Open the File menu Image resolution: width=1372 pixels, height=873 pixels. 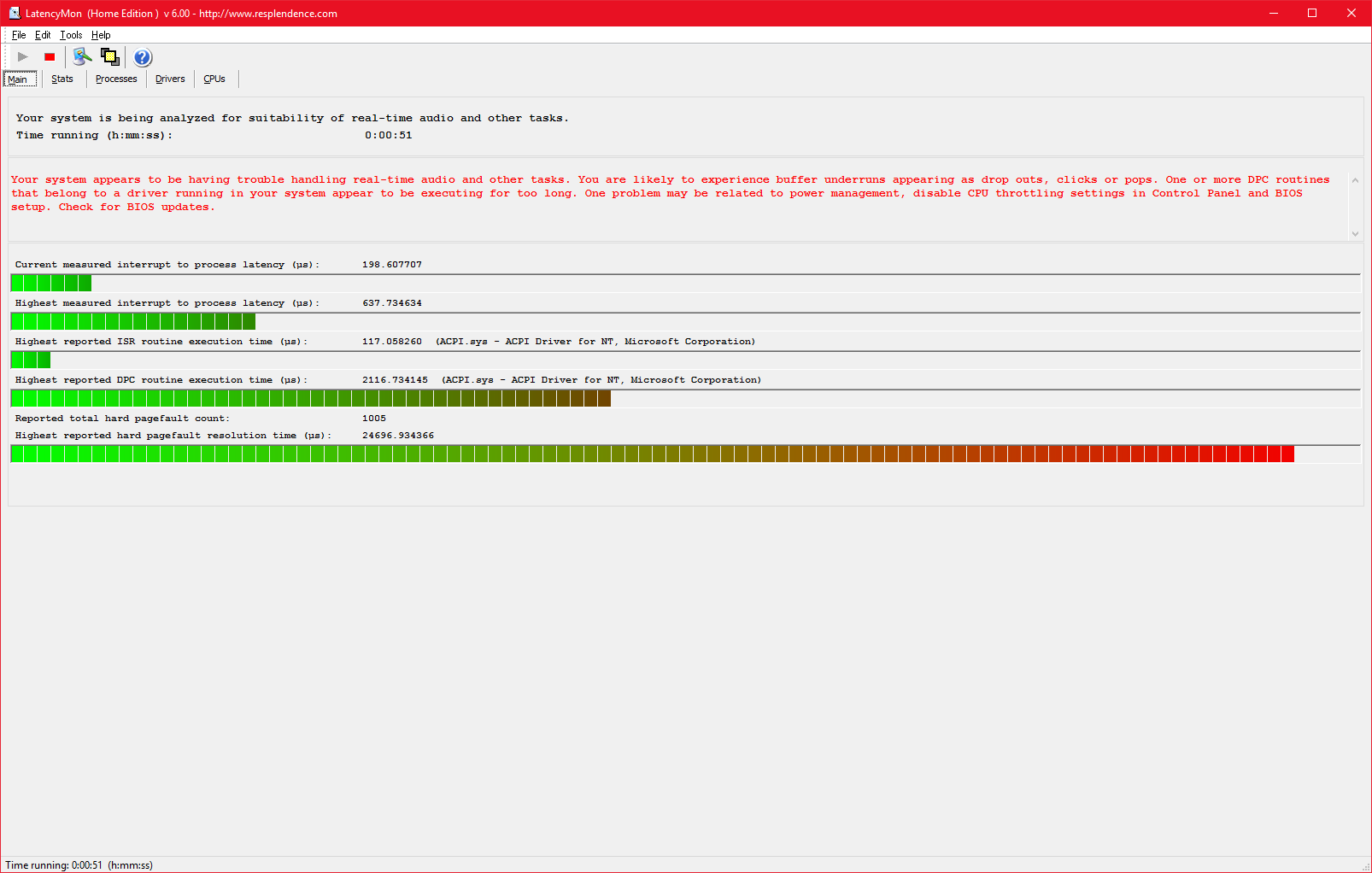pos(19,35)
